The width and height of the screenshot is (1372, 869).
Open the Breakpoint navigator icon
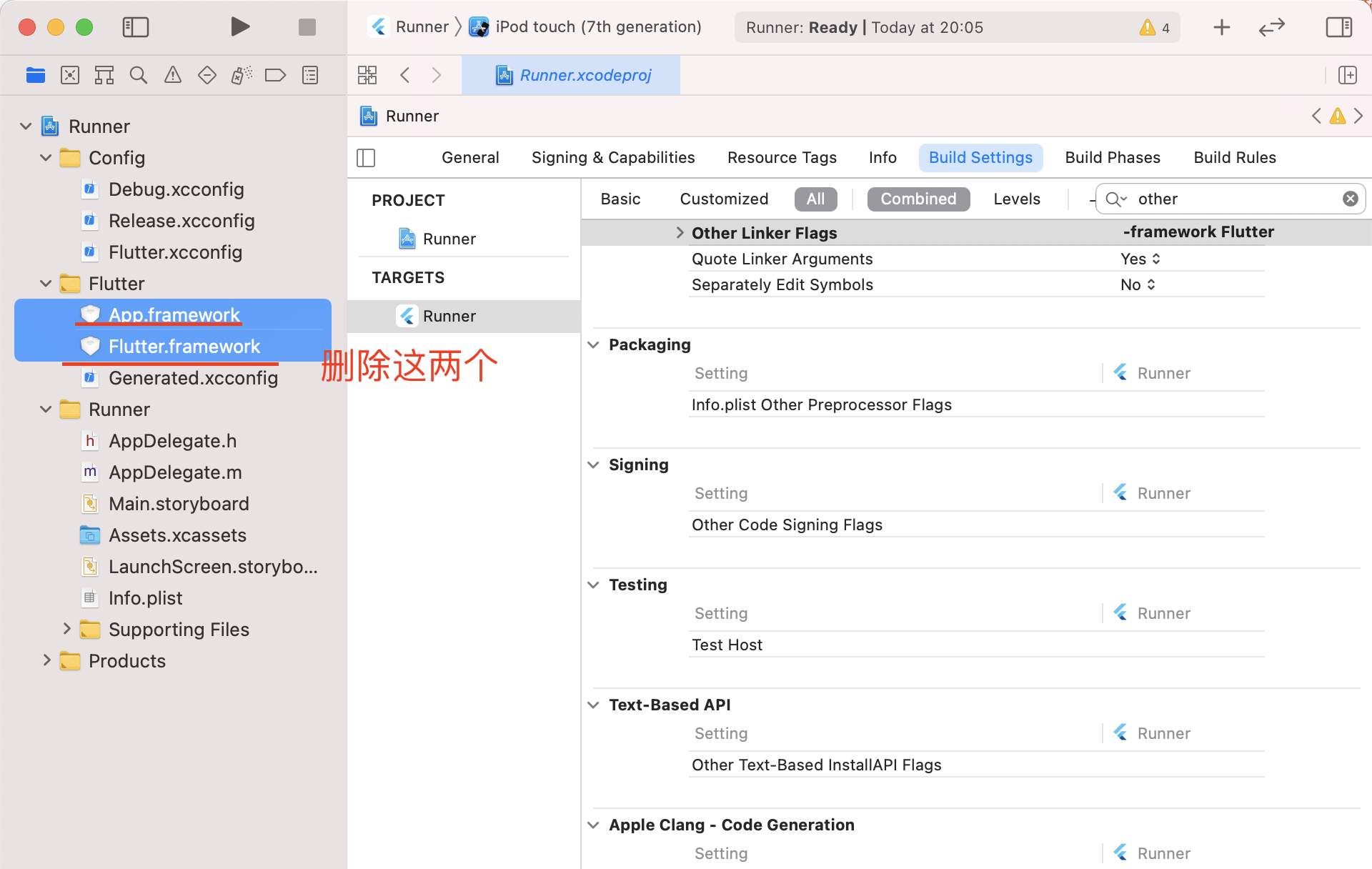pyautogui.click(x=275, y=75)
